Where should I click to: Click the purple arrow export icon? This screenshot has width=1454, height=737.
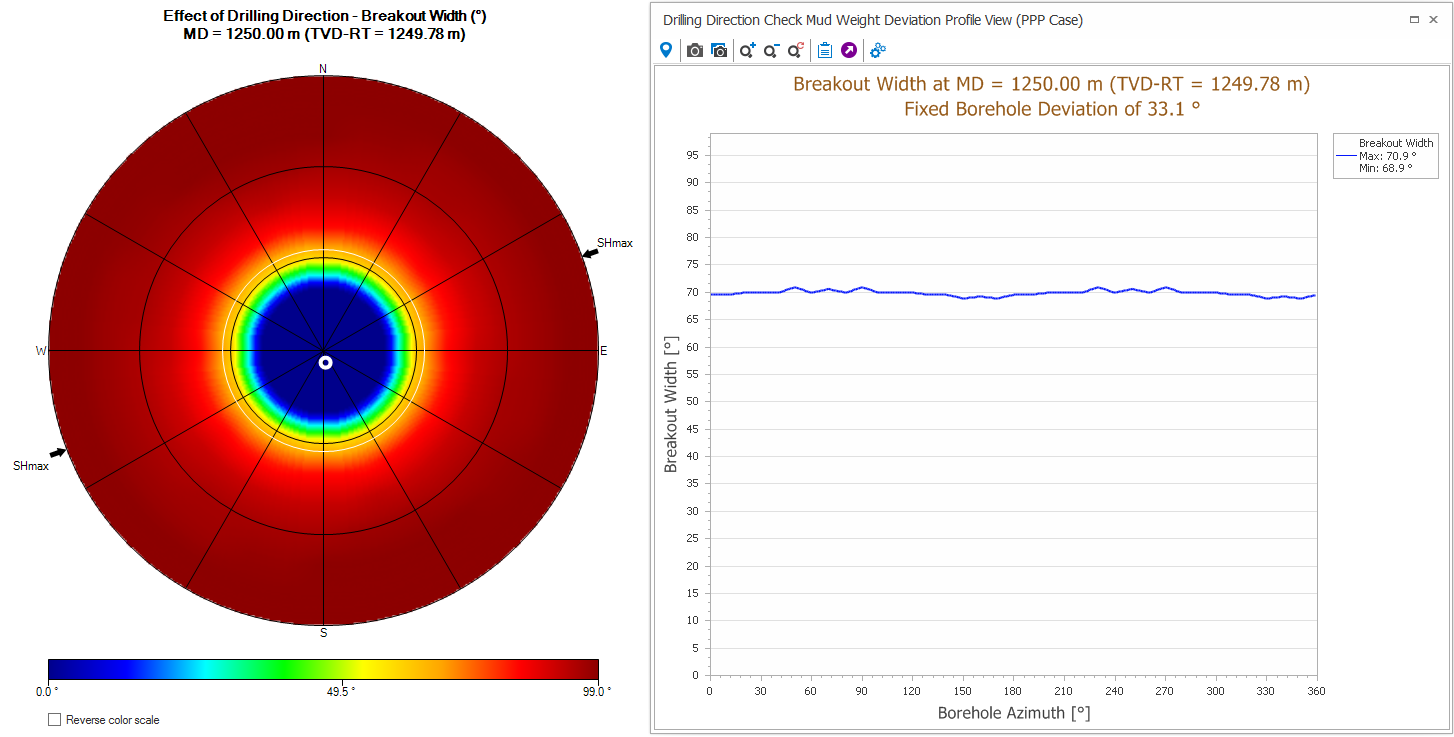click(x=849, y=50)
